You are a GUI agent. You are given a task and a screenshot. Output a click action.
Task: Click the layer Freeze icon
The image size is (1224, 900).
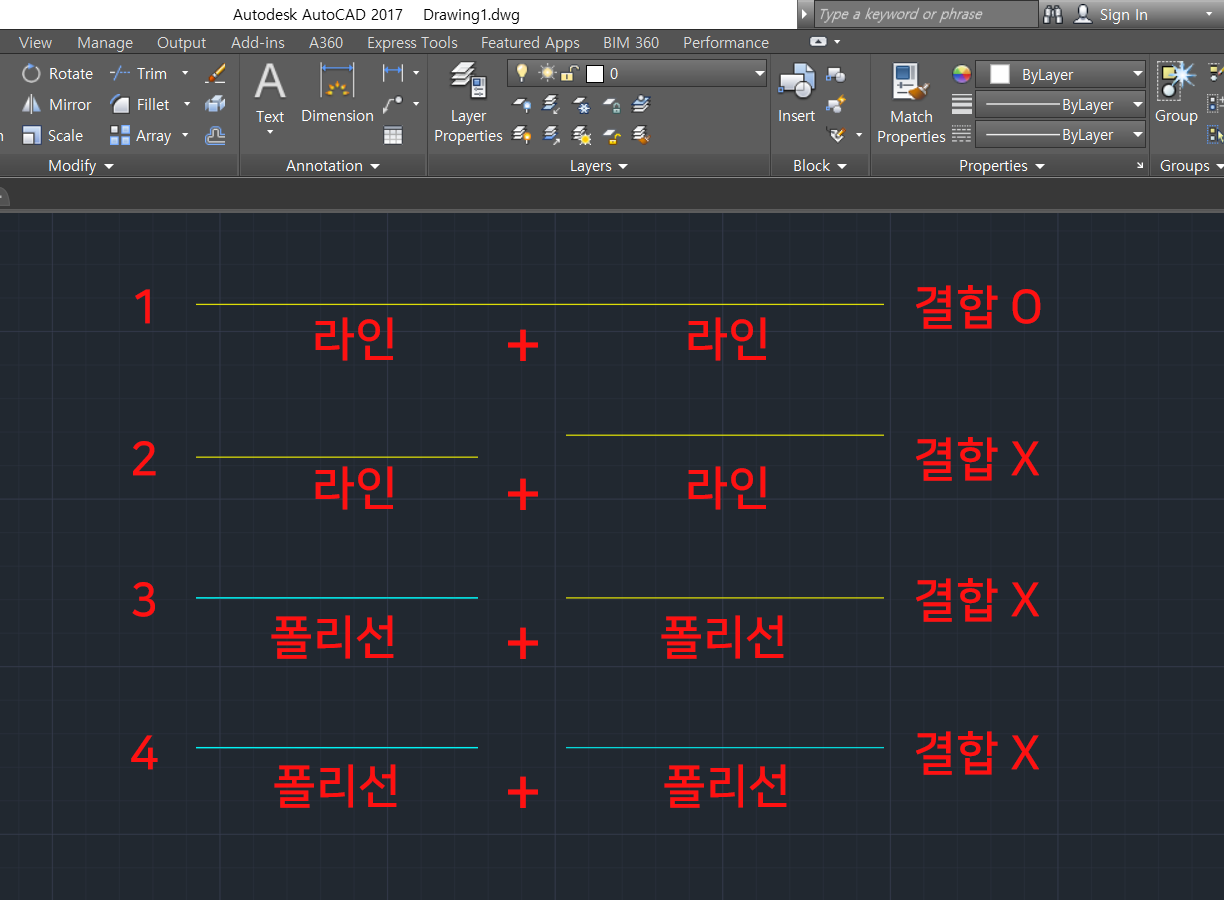pyautogui.click(x=581, y=104)
